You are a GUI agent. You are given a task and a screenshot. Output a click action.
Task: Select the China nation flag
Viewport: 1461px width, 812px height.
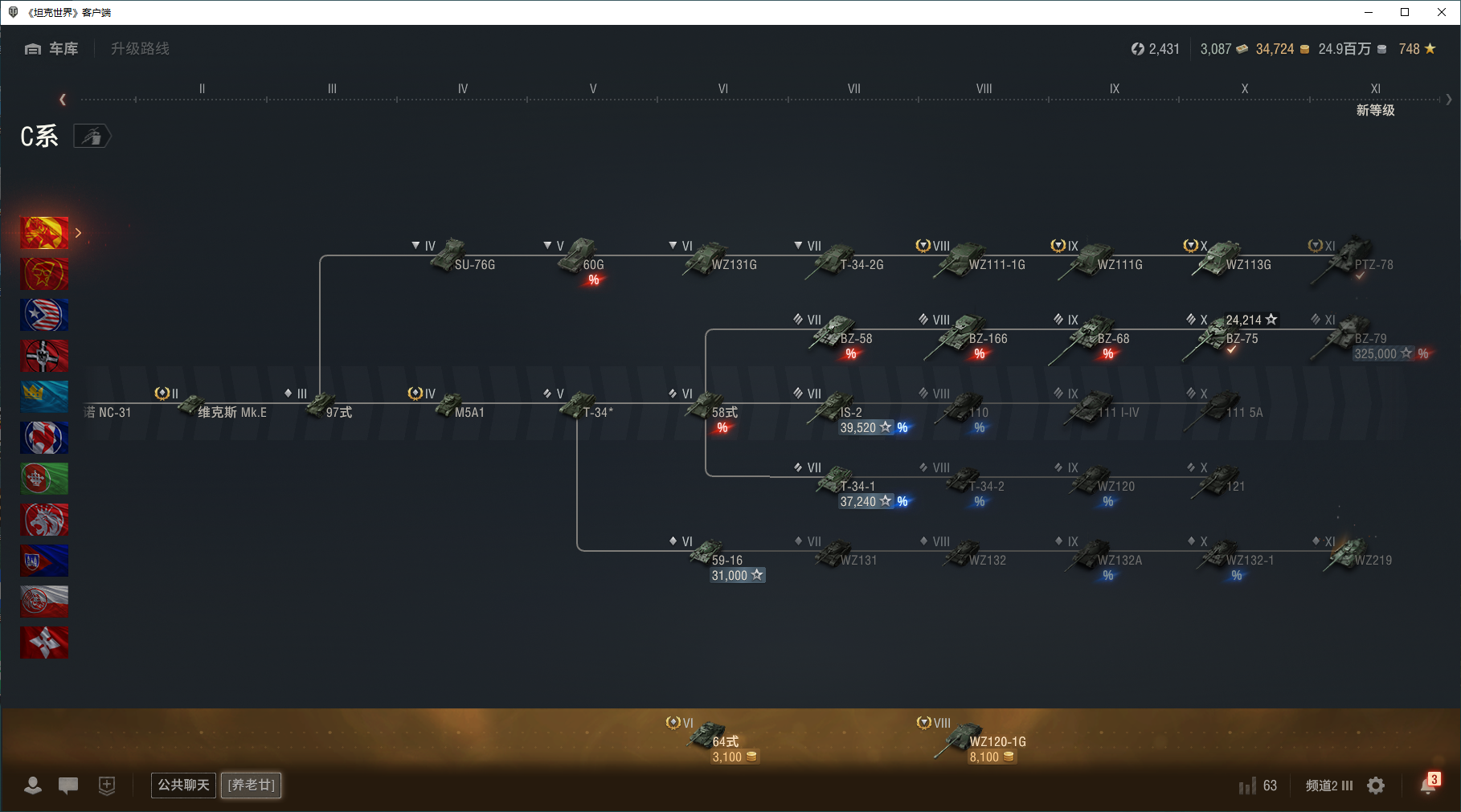pyautogui.click(x=44, y=233)
